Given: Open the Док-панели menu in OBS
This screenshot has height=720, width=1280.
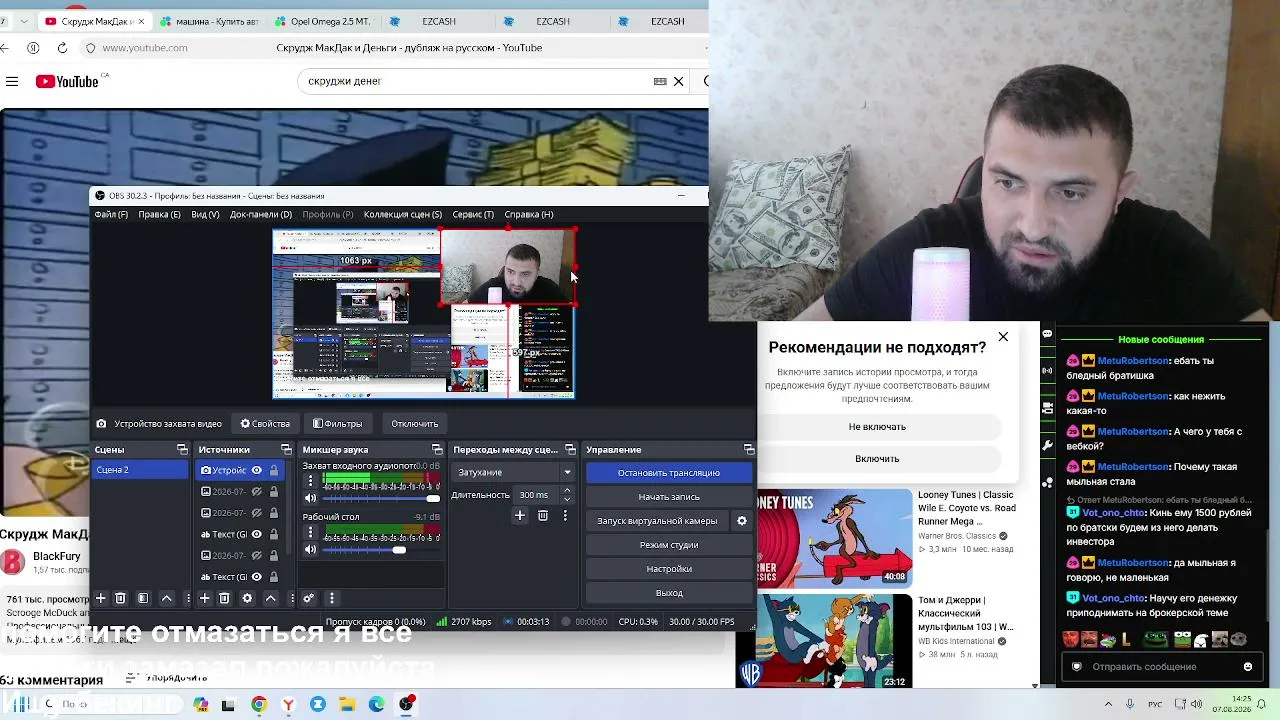Looking at the screenshot, I should [261, 214].
